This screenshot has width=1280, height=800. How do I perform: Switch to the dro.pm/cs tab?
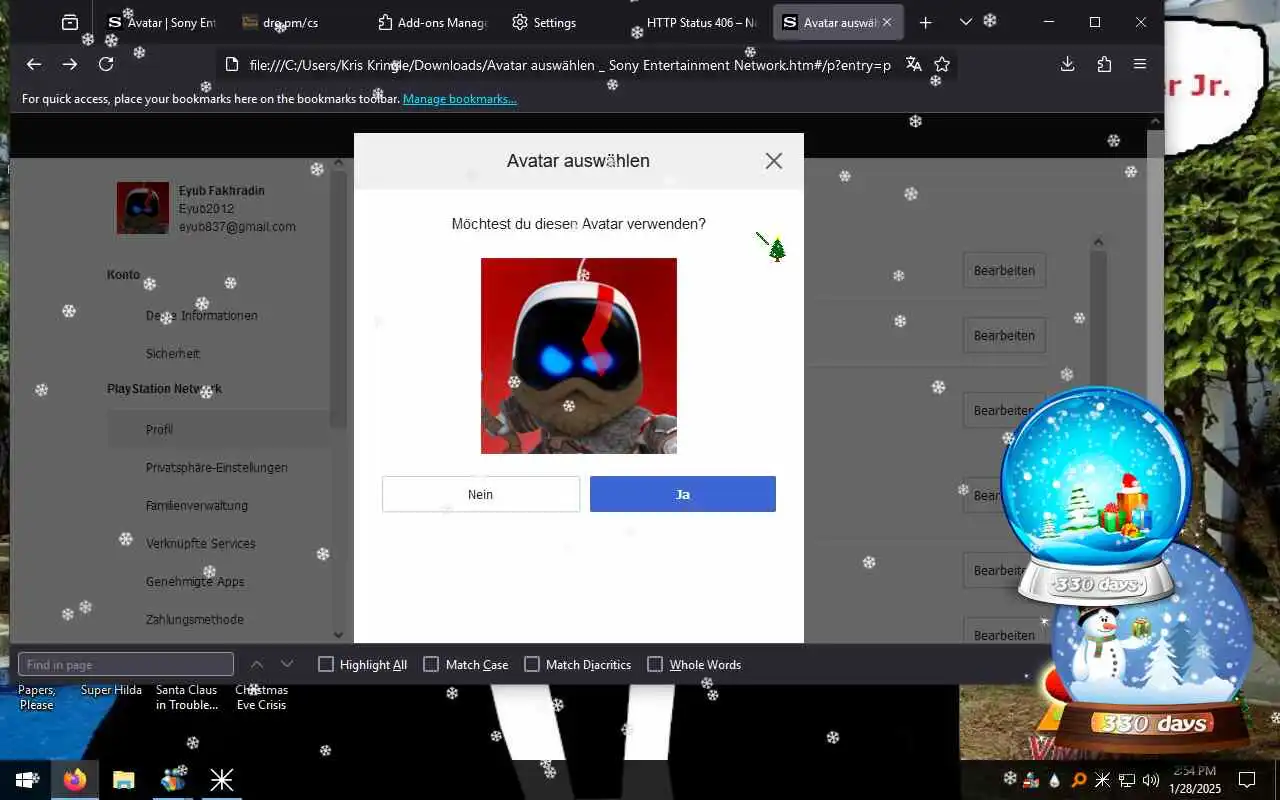(296, 22)
